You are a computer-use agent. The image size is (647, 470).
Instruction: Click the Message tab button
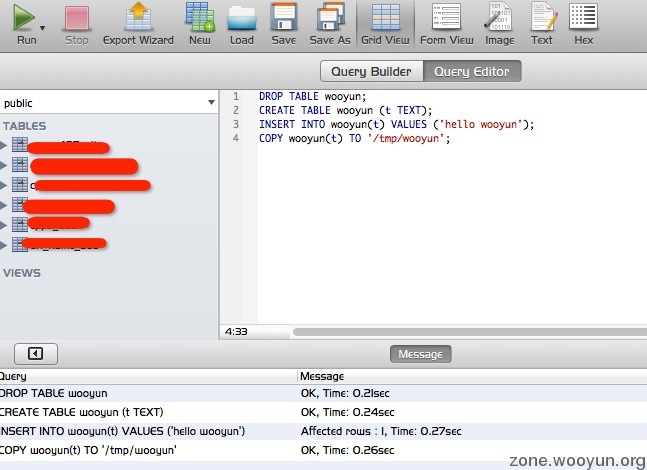click(420, 354)
